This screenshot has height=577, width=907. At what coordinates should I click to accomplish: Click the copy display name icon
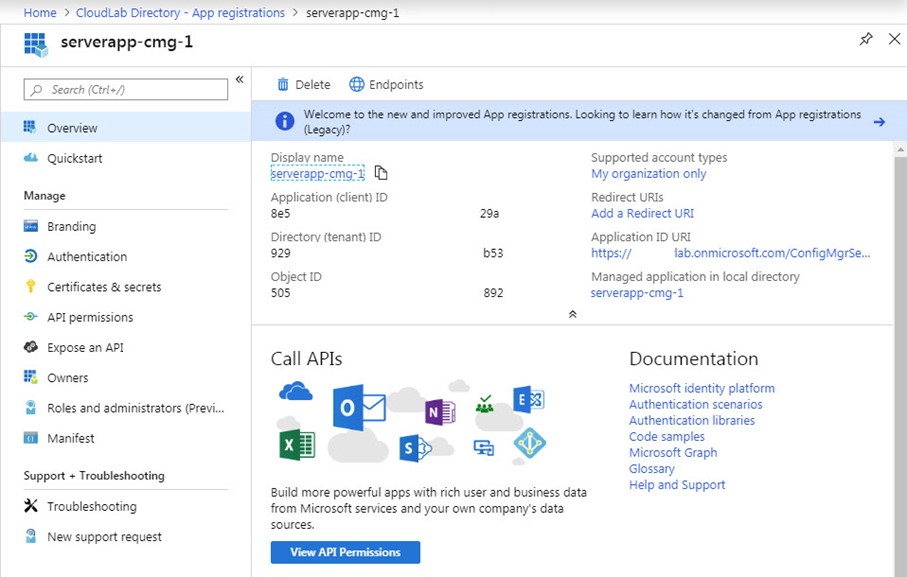click(381, 173)
